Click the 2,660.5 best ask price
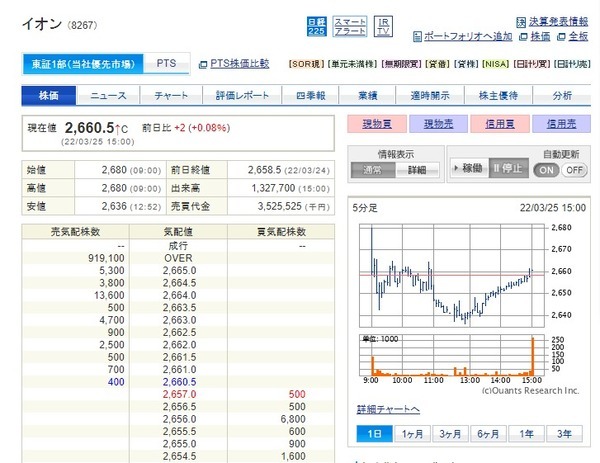 point(179,382)
